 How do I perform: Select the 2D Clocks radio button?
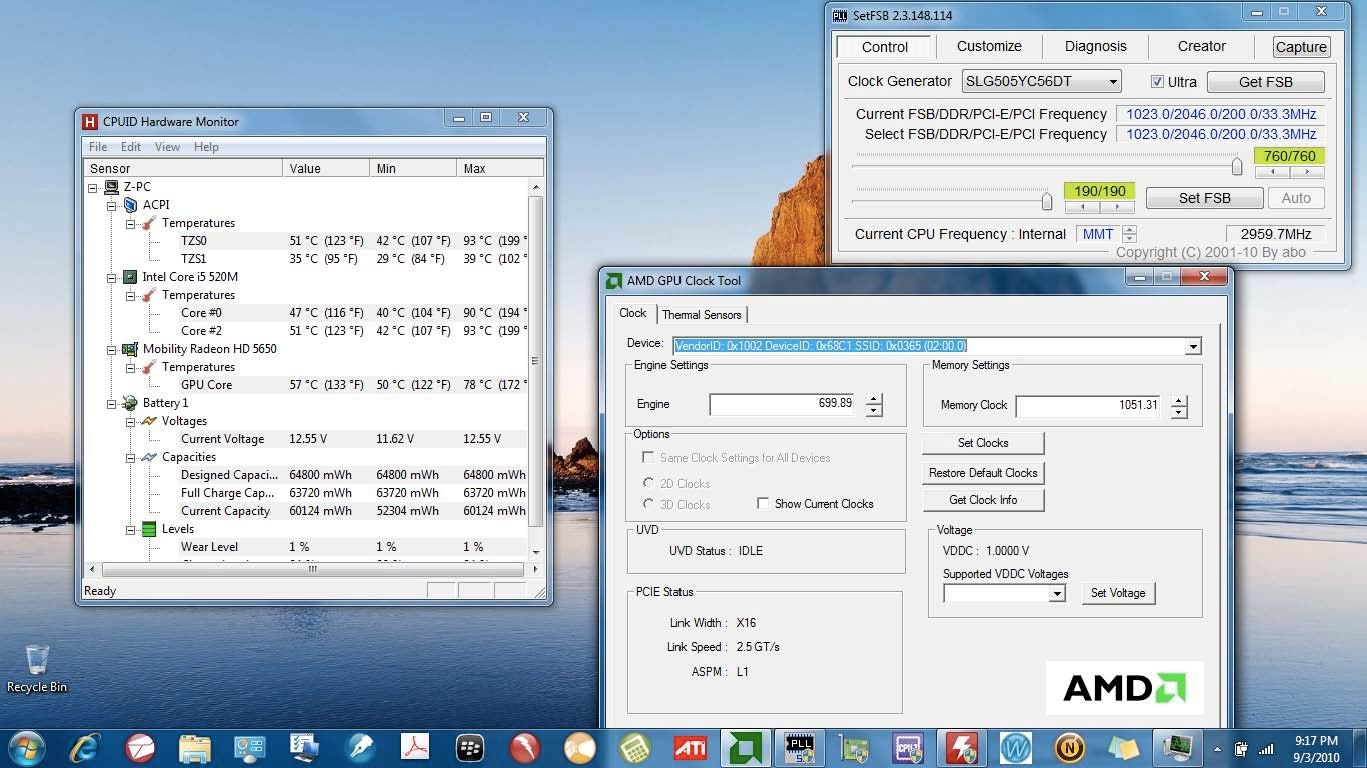pyautogui.click(x=648, y=483)
